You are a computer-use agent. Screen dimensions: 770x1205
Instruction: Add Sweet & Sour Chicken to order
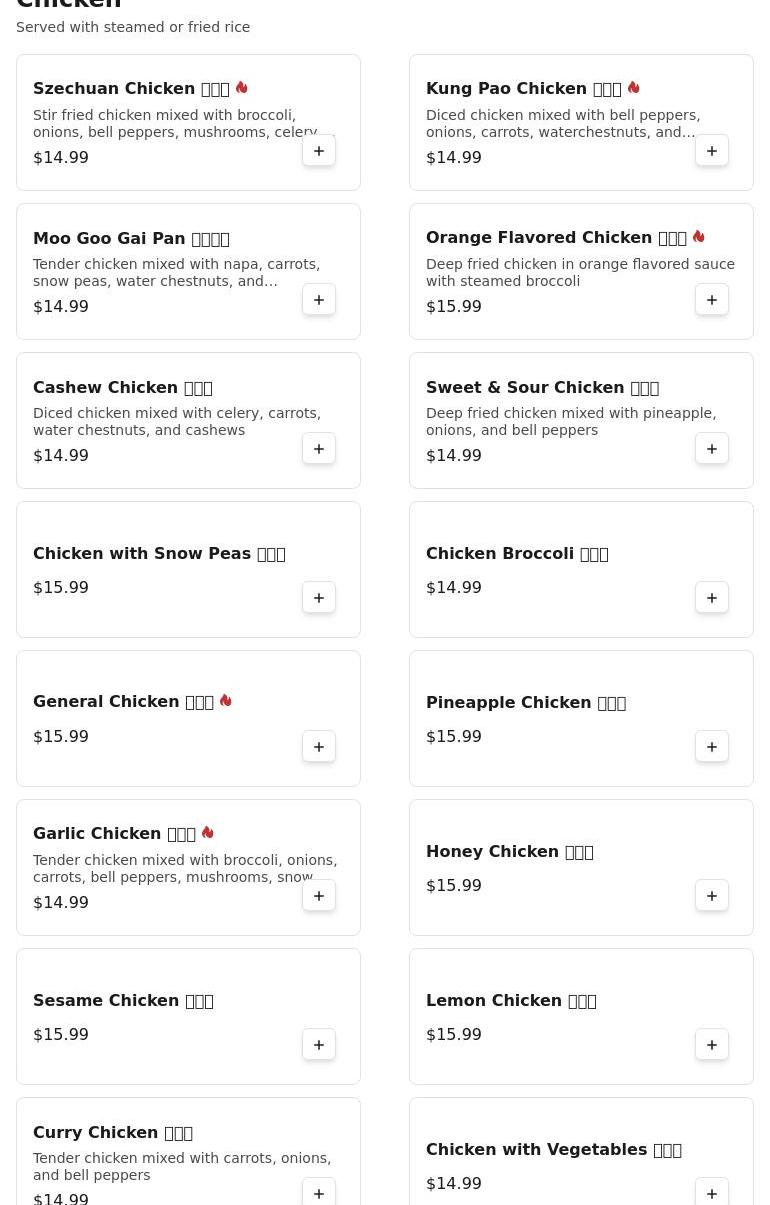coord(712,449)
